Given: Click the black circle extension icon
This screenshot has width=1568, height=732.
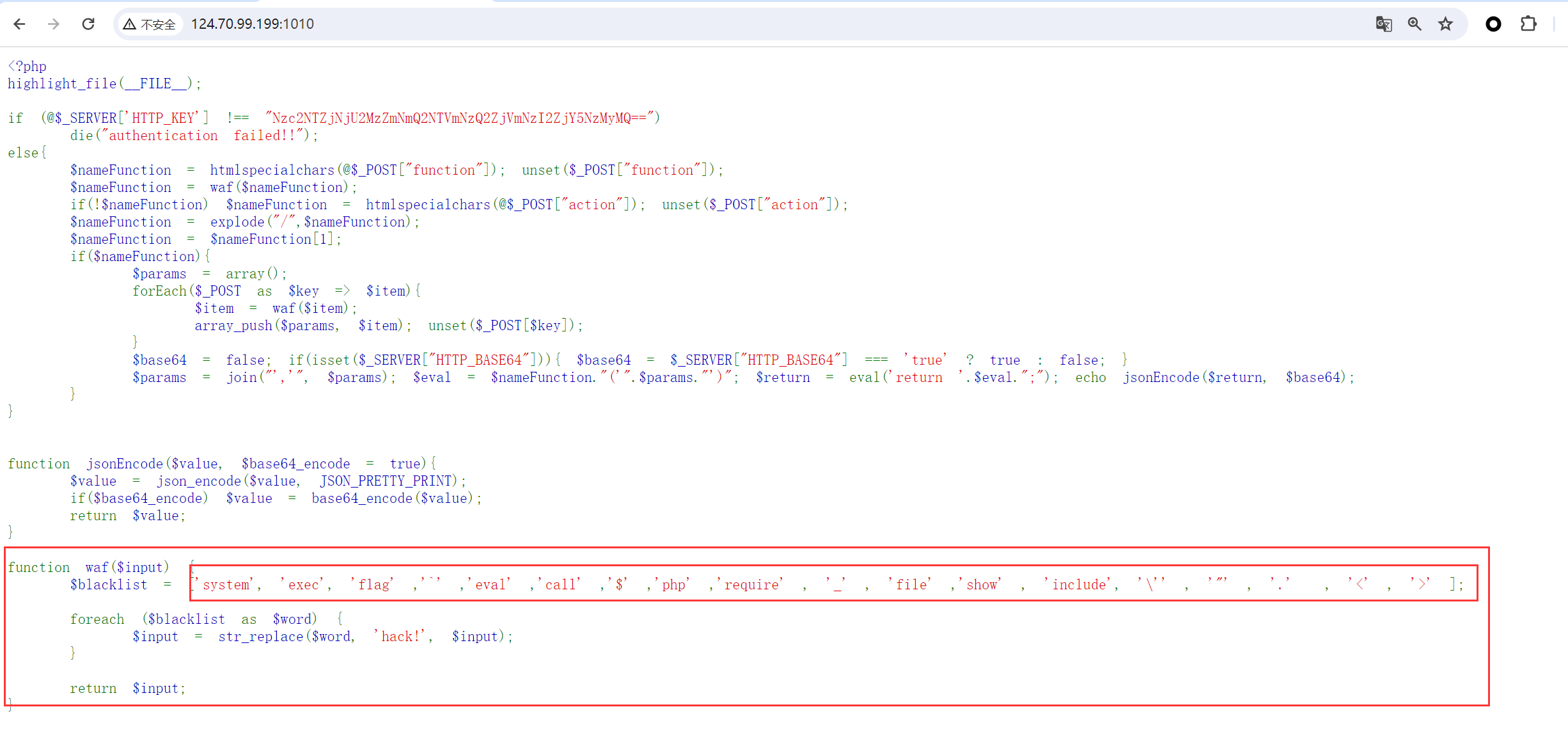Looking at the screenshot, I should click(1493, 24).
